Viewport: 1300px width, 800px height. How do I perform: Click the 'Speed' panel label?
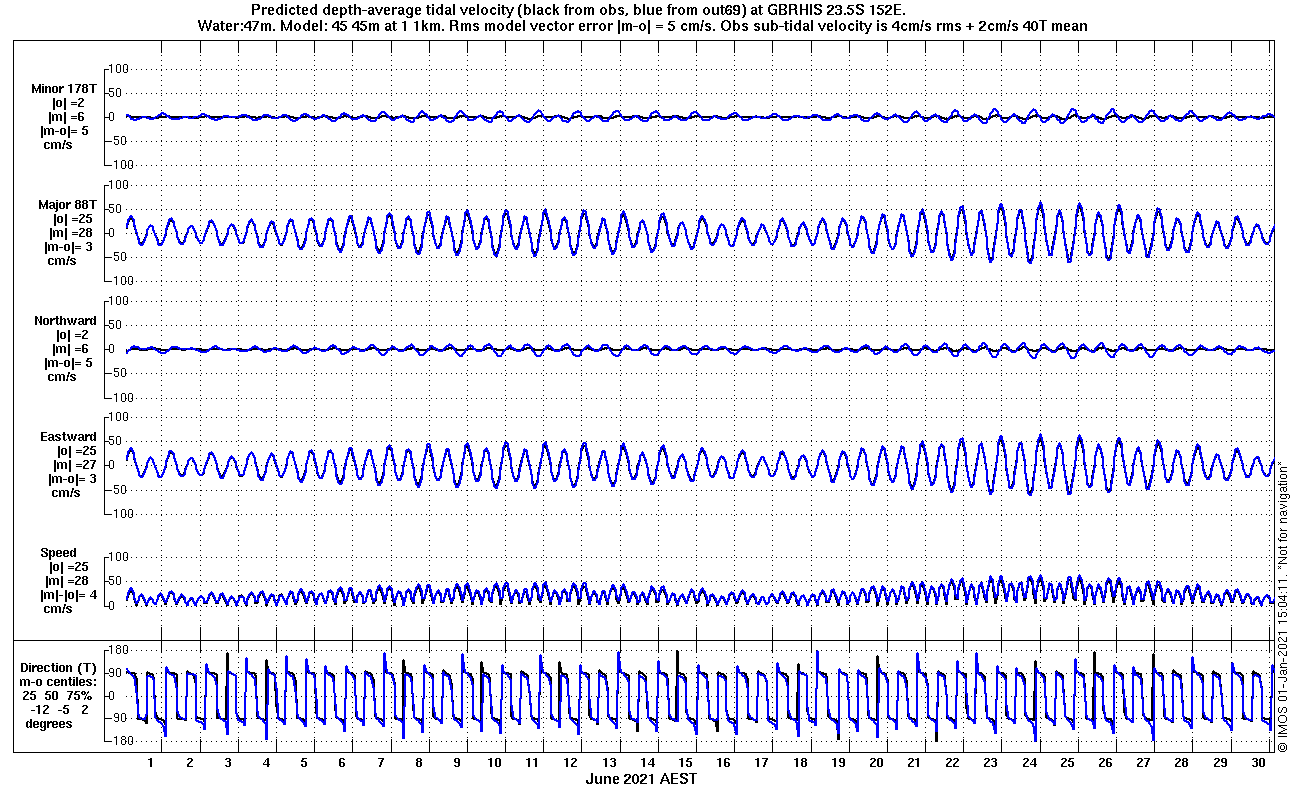coord(58,553)
